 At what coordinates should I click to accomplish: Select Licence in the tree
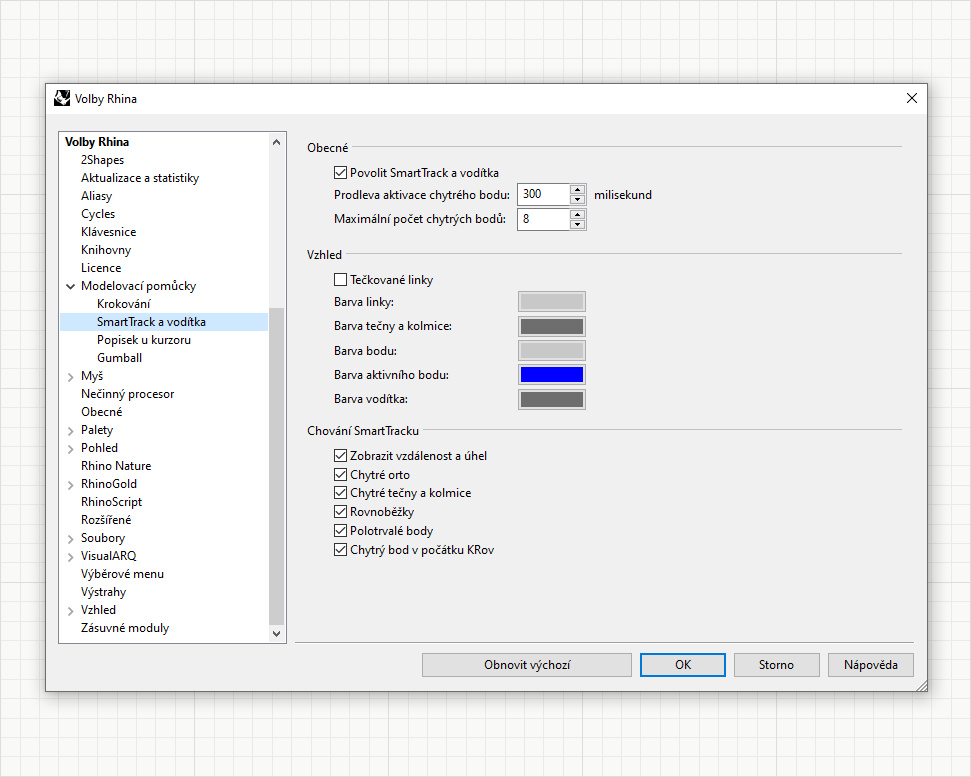(x=101, y=267)
